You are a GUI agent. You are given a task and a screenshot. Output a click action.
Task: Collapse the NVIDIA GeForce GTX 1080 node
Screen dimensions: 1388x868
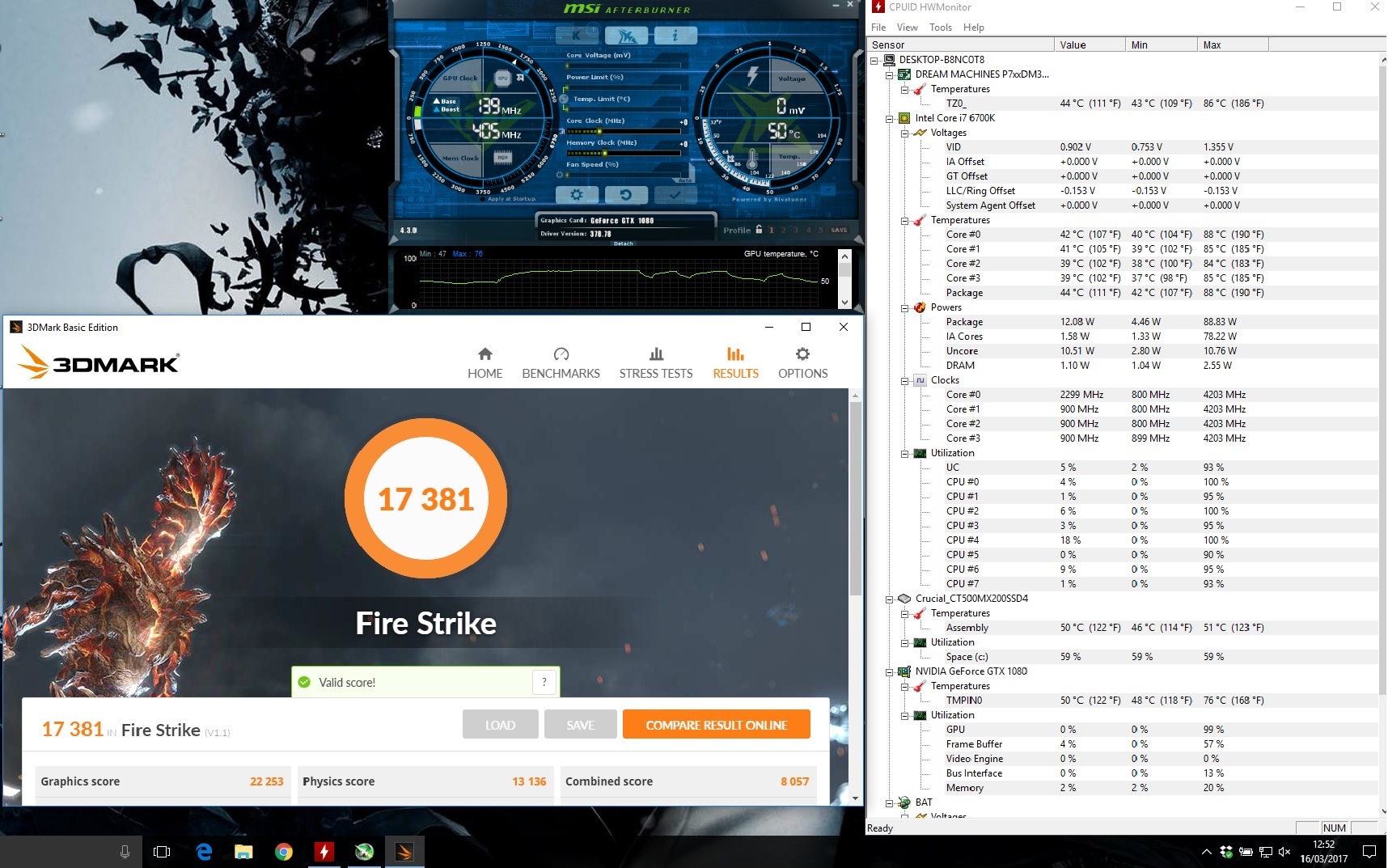coord(890,671)
